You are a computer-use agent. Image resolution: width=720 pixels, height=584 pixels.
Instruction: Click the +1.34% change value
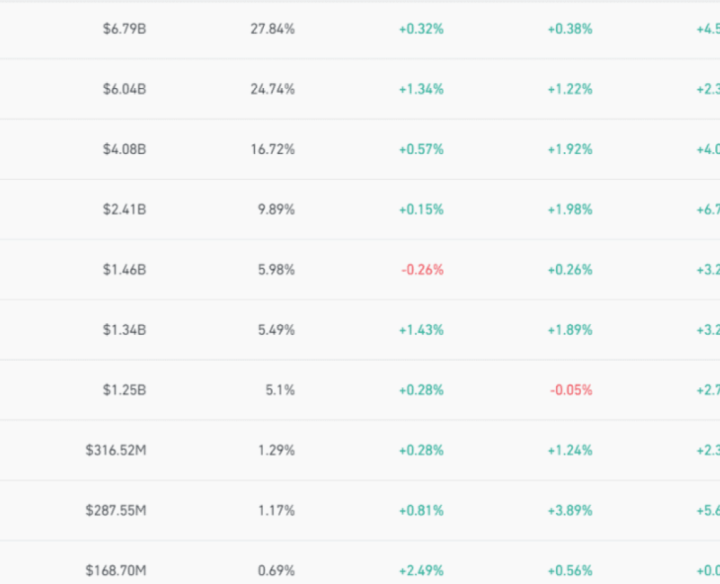[x=421, y=89]
